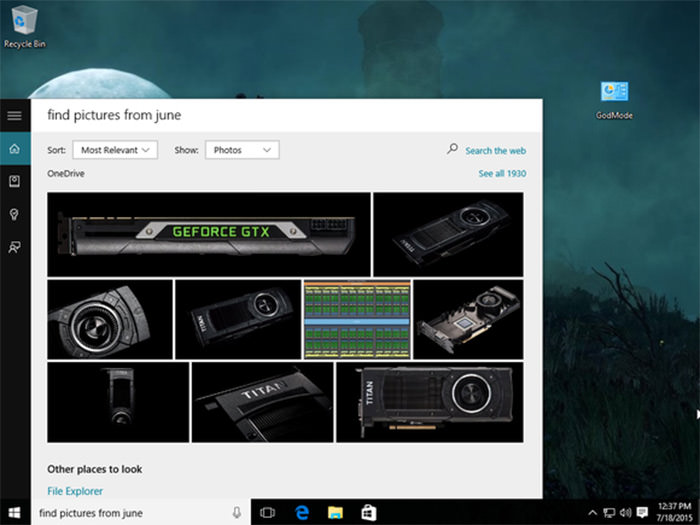Expand the Sort 'Most Relevant' dropdown
Image resolution: width=700 pixels, height=525 pixels.
click(115, 150)
